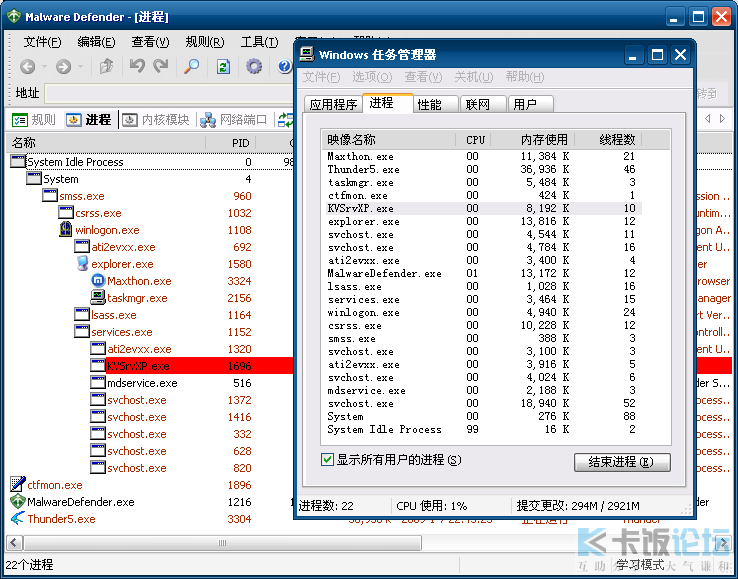Image resolution: width=738 pixels, height=579 pixels.
Task: Select services.exe in process tree
Action: click(121, 332)
